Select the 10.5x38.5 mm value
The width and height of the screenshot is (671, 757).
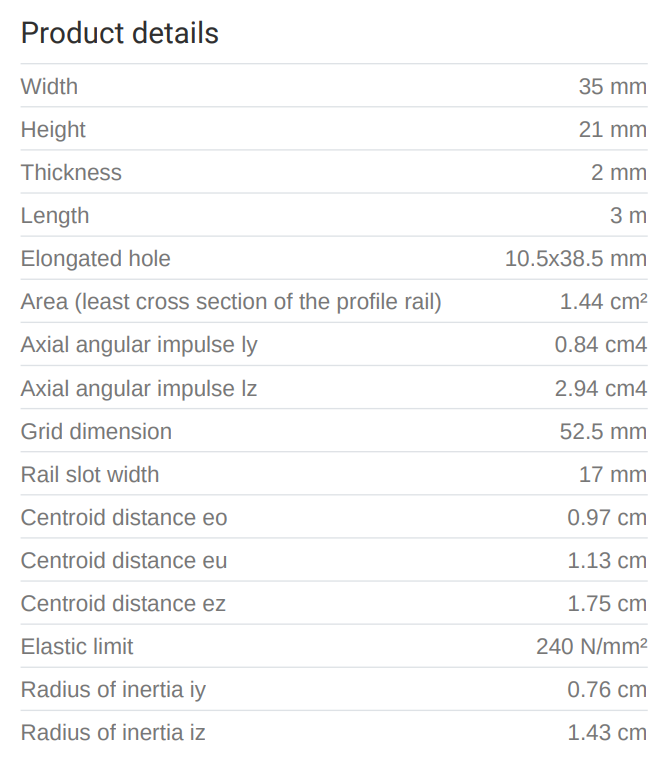coord(575,258)
